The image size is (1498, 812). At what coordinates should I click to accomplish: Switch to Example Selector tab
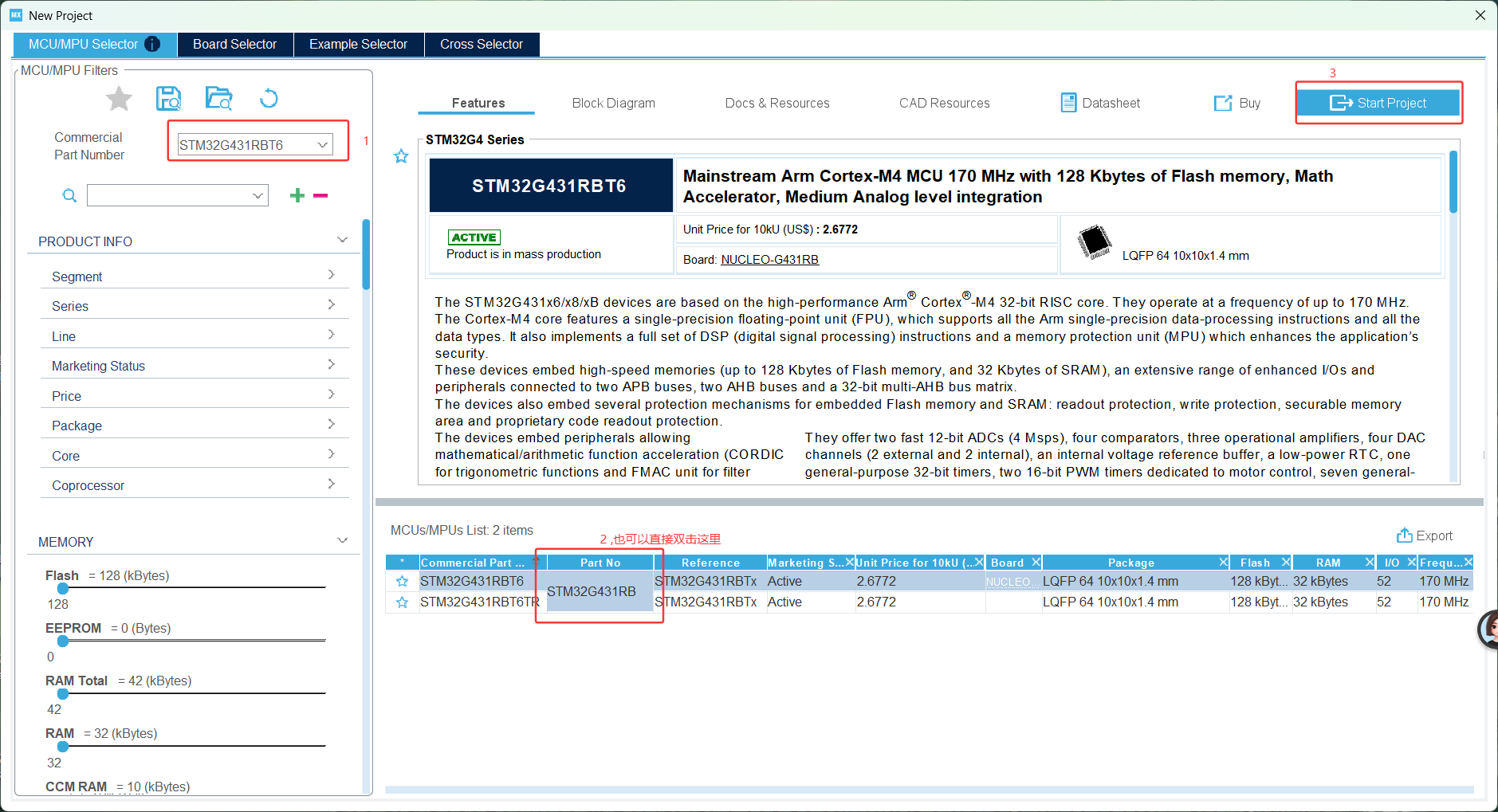pos(358,44)
